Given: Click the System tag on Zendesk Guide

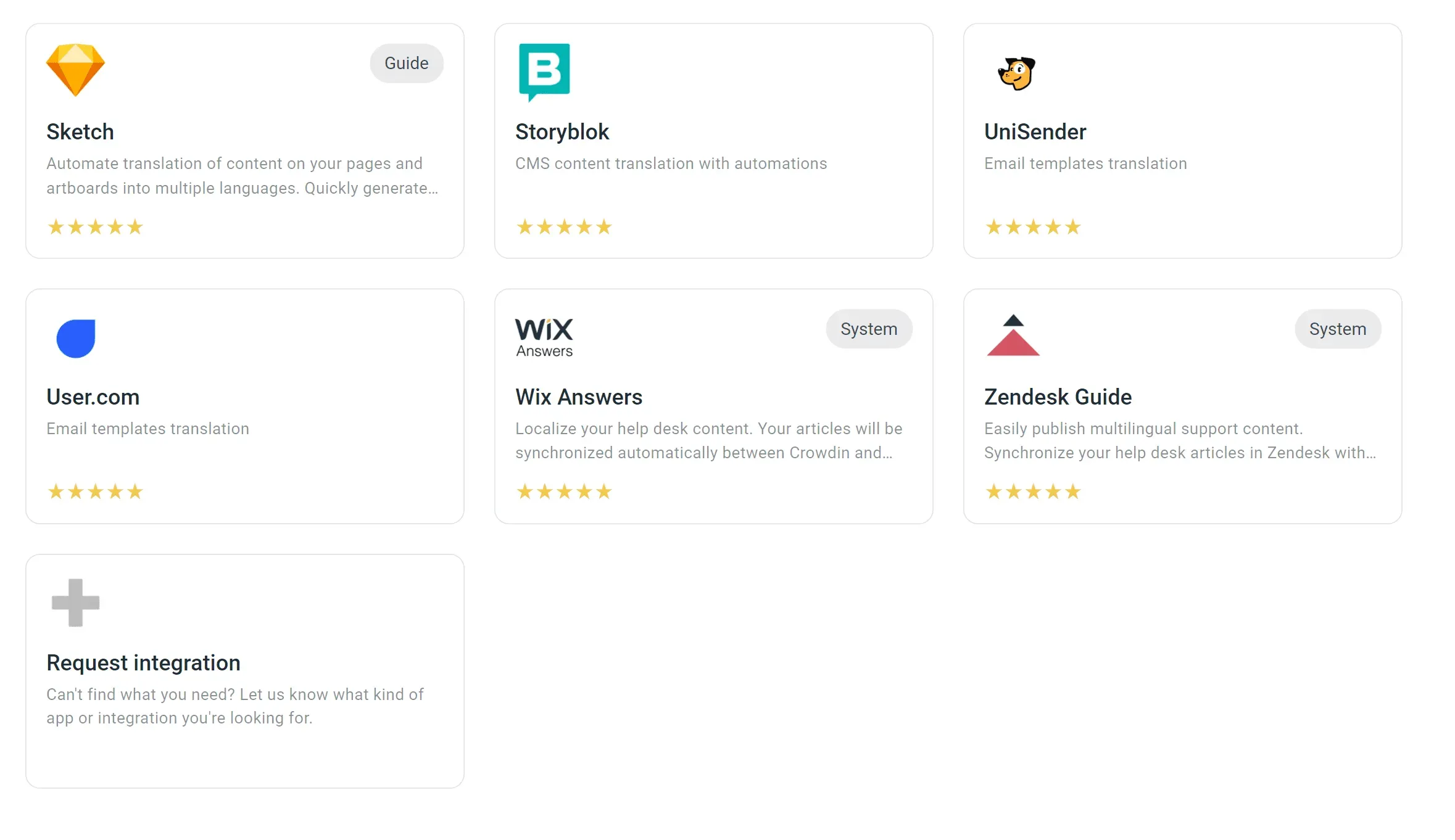Looking at the screenshot, I should (1338, 329).
